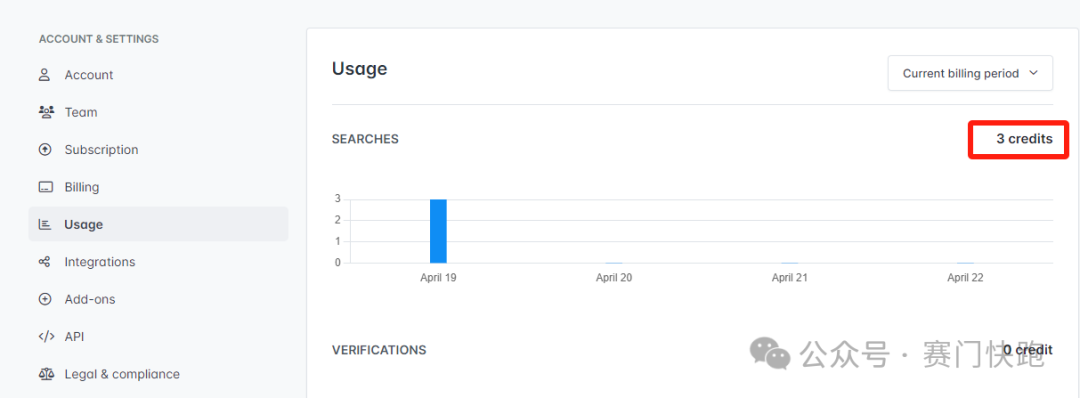Click the ACCOUNT & SETTINGS sidebar header

click(x=98, y=39)
